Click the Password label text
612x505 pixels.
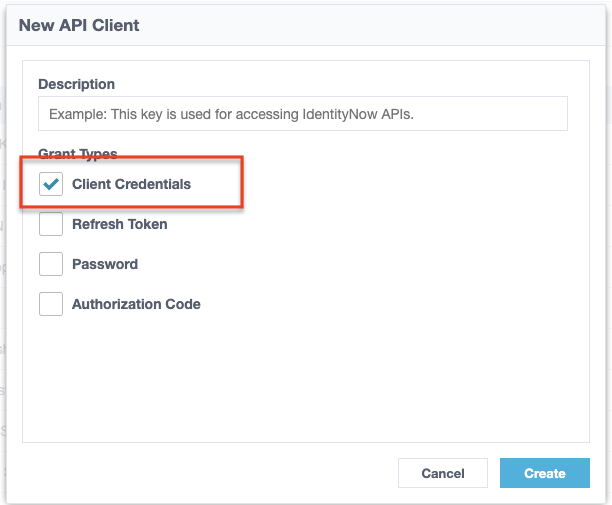(105, 264)
